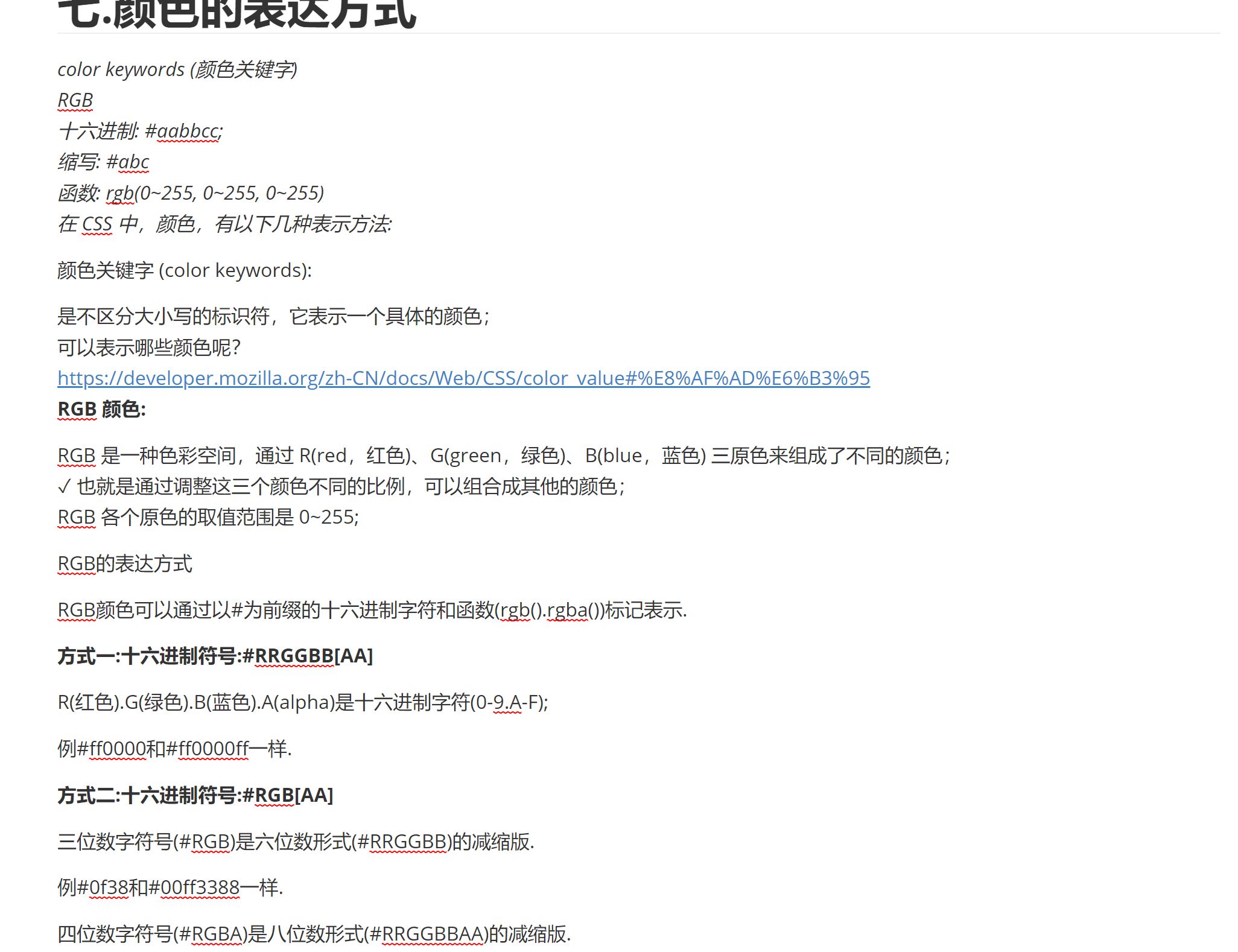Click the italic text '缩写: #abc'
Image resolution: width=1238 pixels, height=952 pixels.
103,162
